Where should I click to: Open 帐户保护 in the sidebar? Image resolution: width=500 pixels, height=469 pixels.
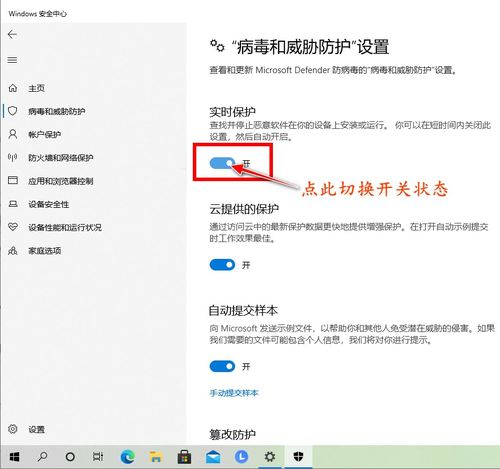point(44,135)
